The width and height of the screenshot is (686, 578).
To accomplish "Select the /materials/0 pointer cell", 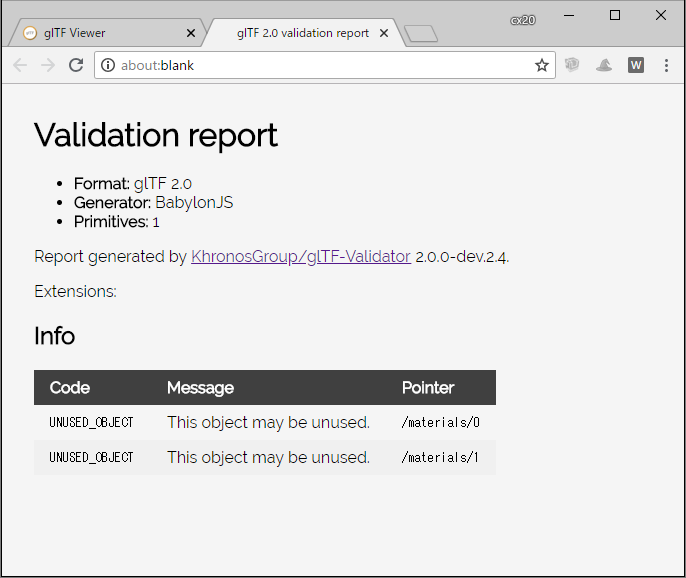I will [x=441, y=422].
